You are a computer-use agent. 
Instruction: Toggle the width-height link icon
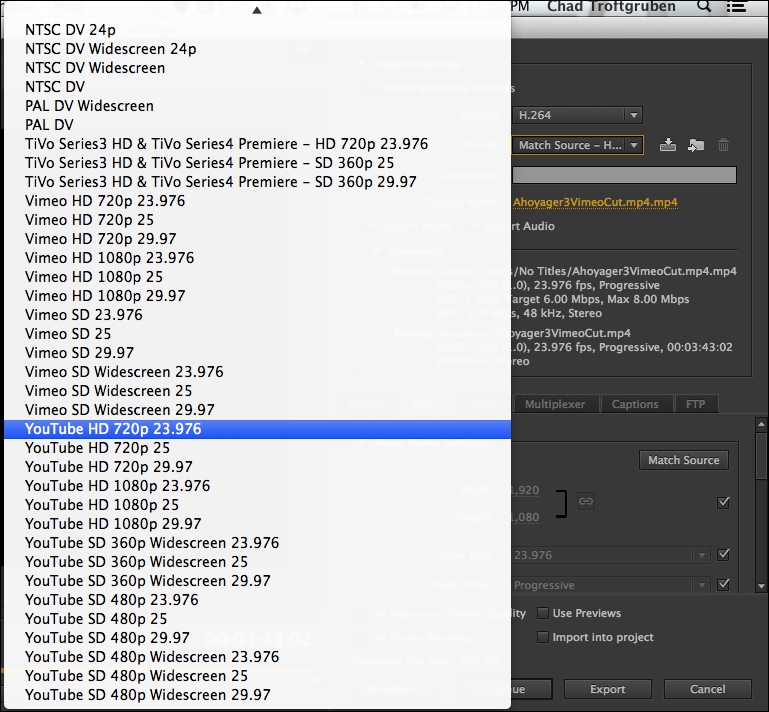click(586, 501)
